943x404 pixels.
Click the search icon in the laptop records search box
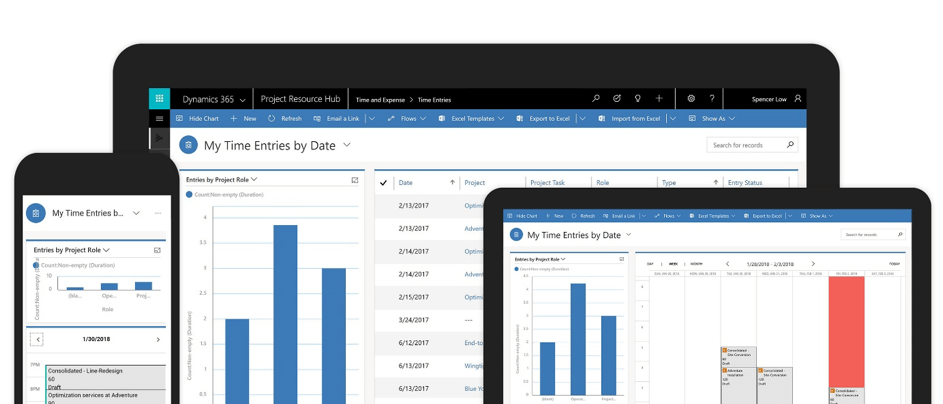791,144
